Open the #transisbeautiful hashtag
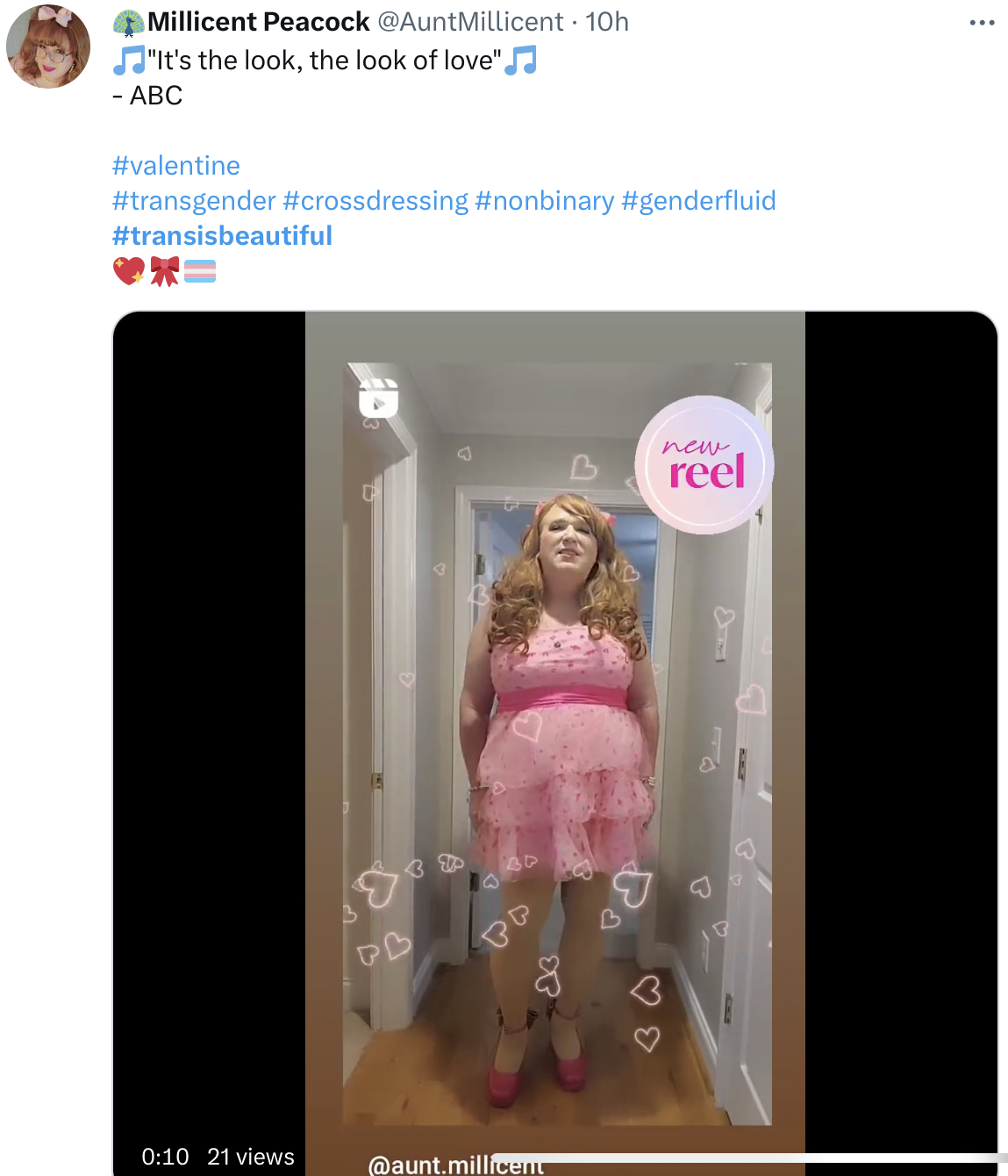Viewport: 1008px width, 1176px height. [223, 236]
